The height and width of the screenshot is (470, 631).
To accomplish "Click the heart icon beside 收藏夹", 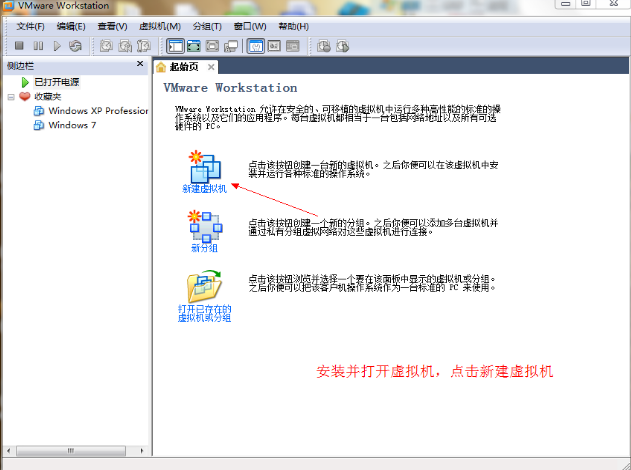I will 25,97.
